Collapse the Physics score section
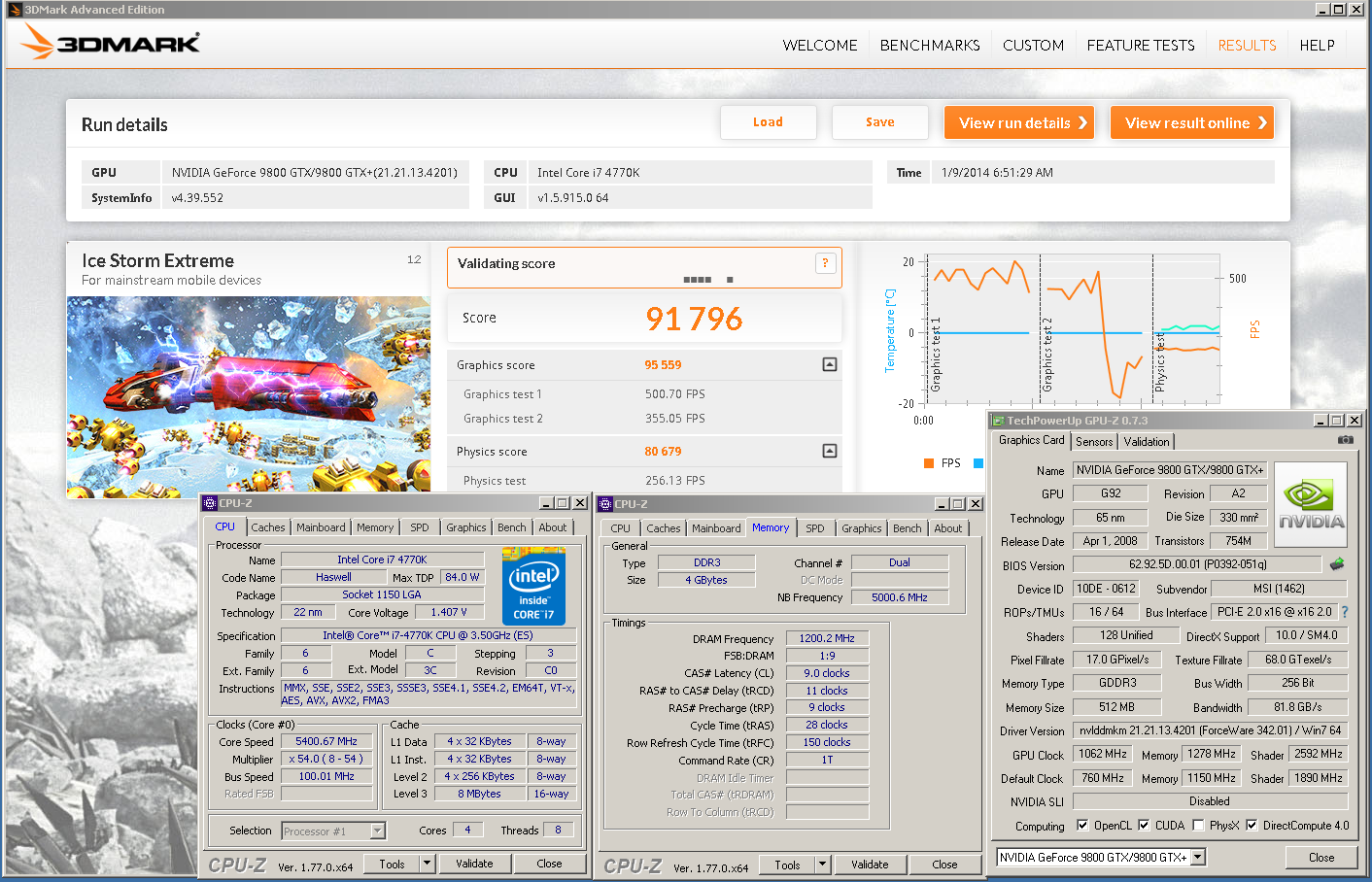Image resolution: width=1372 pixels, height=882 pixels. (830, 451)
